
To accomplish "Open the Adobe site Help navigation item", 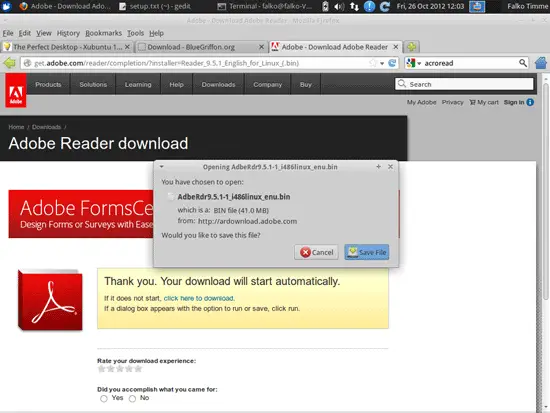I will [176, 84].
